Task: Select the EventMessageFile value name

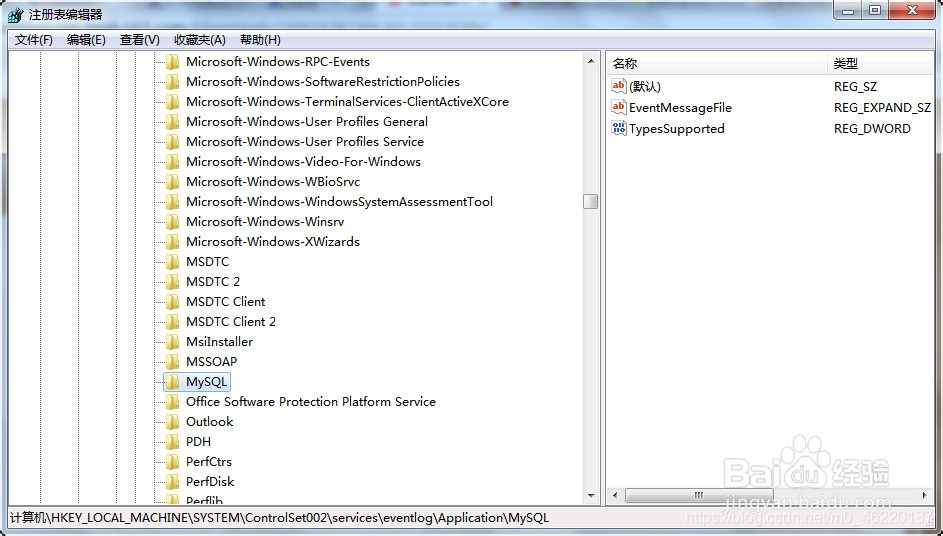Action: 680,108
